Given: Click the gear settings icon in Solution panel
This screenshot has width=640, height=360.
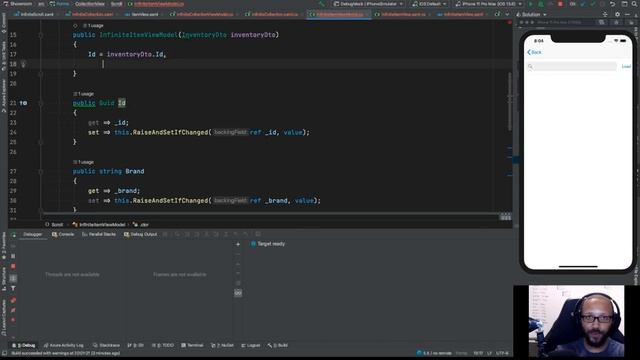Looking at the screenshot, I should [x=617, y=14].
